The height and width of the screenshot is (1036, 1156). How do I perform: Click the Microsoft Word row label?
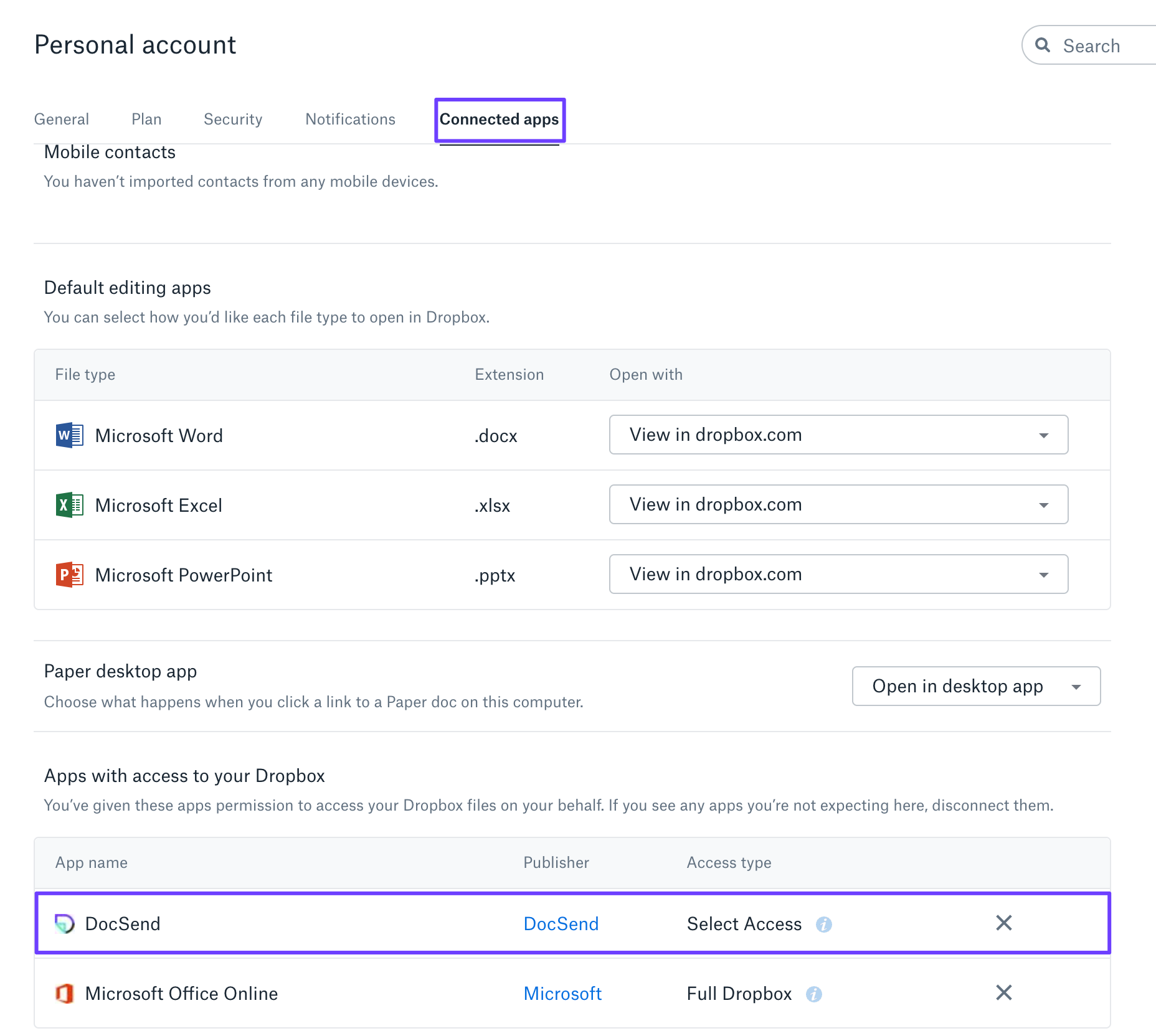pyautogui.click(x=159, y=435)
